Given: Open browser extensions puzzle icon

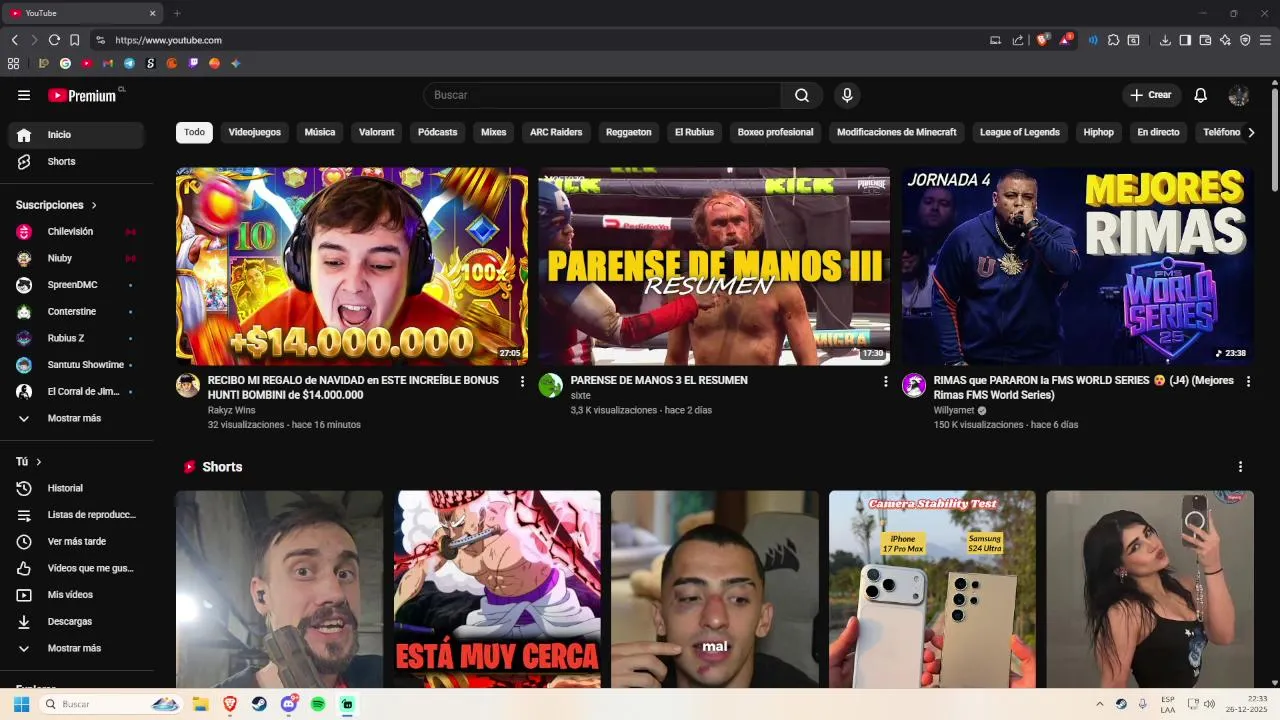Looking at the screenshot, I should (x=1113, y=40).
